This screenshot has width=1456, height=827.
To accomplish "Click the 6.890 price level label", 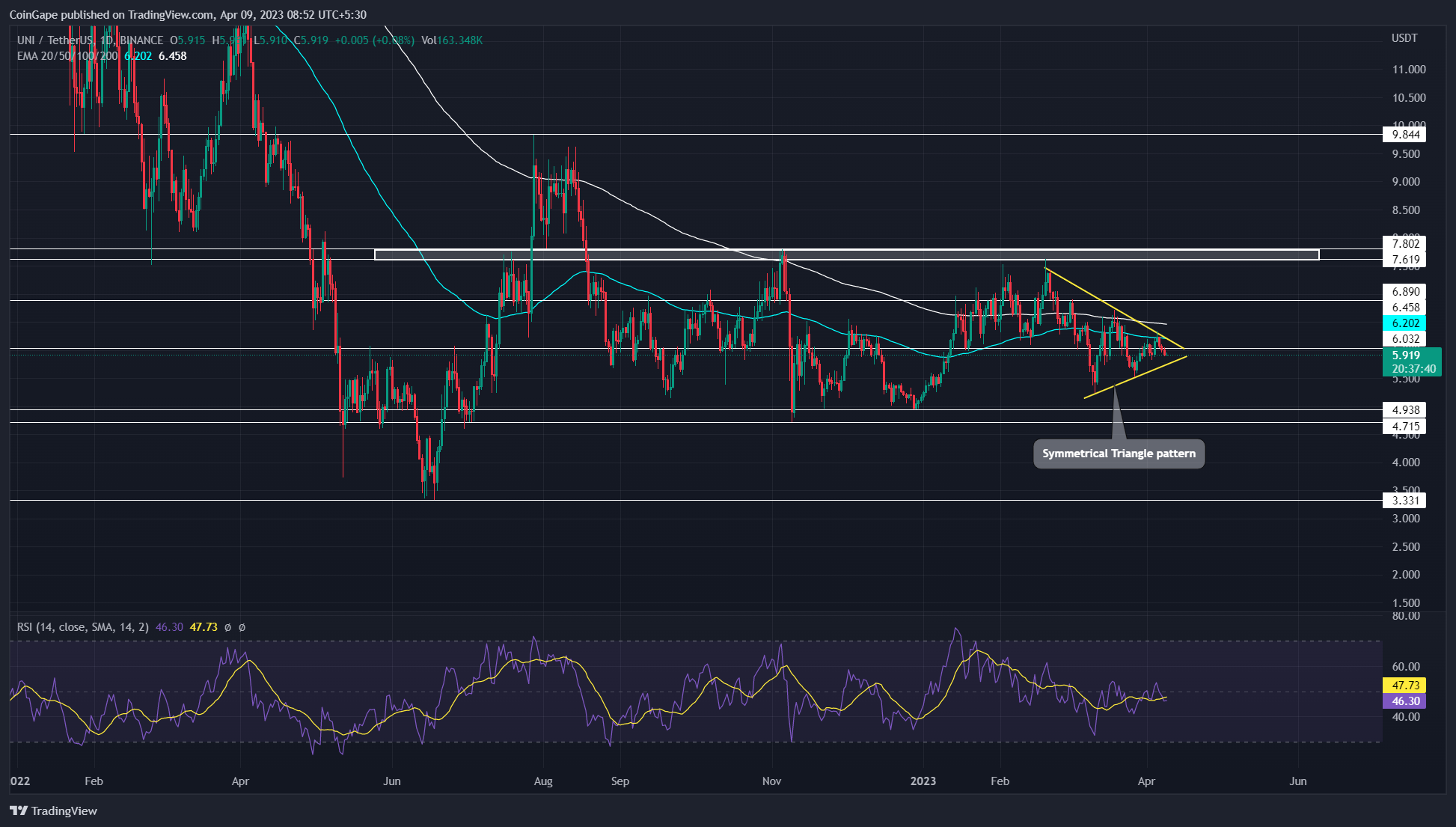I will coord(1404,292).
